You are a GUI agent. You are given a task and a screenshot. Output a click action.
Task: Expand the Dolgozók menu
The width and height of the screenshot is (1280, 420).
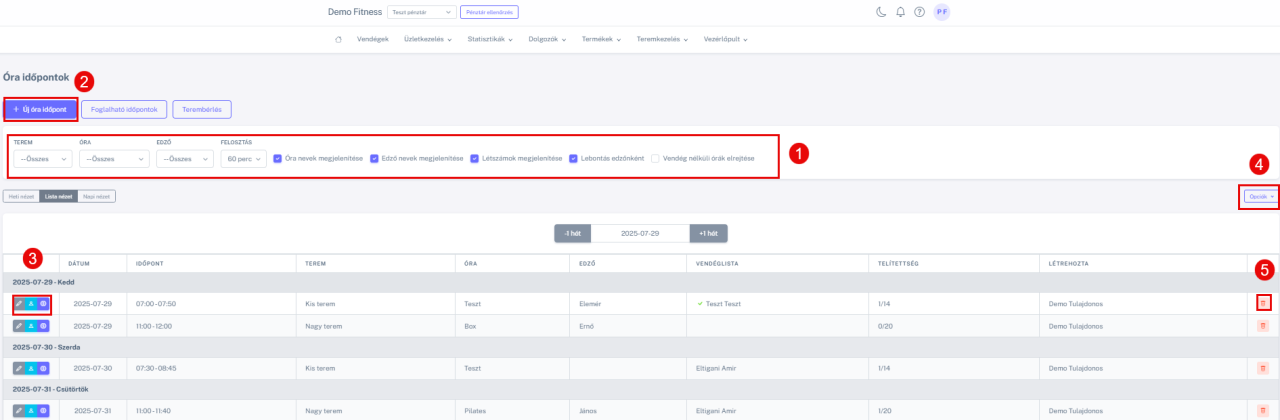coord(549,39)
